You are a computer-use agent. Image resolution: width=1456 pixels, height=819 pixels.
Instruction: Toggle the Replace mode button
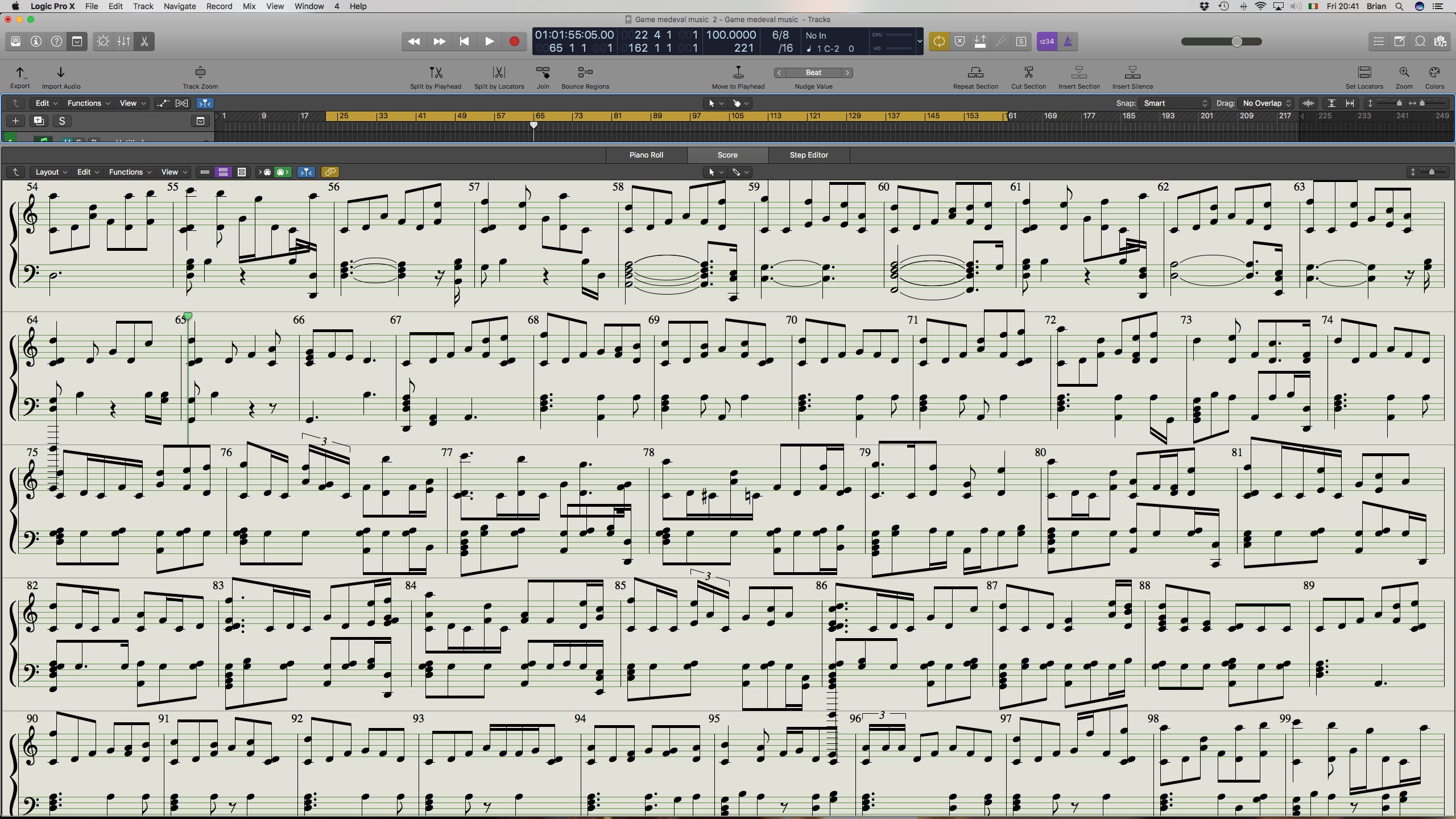[959, 42]
